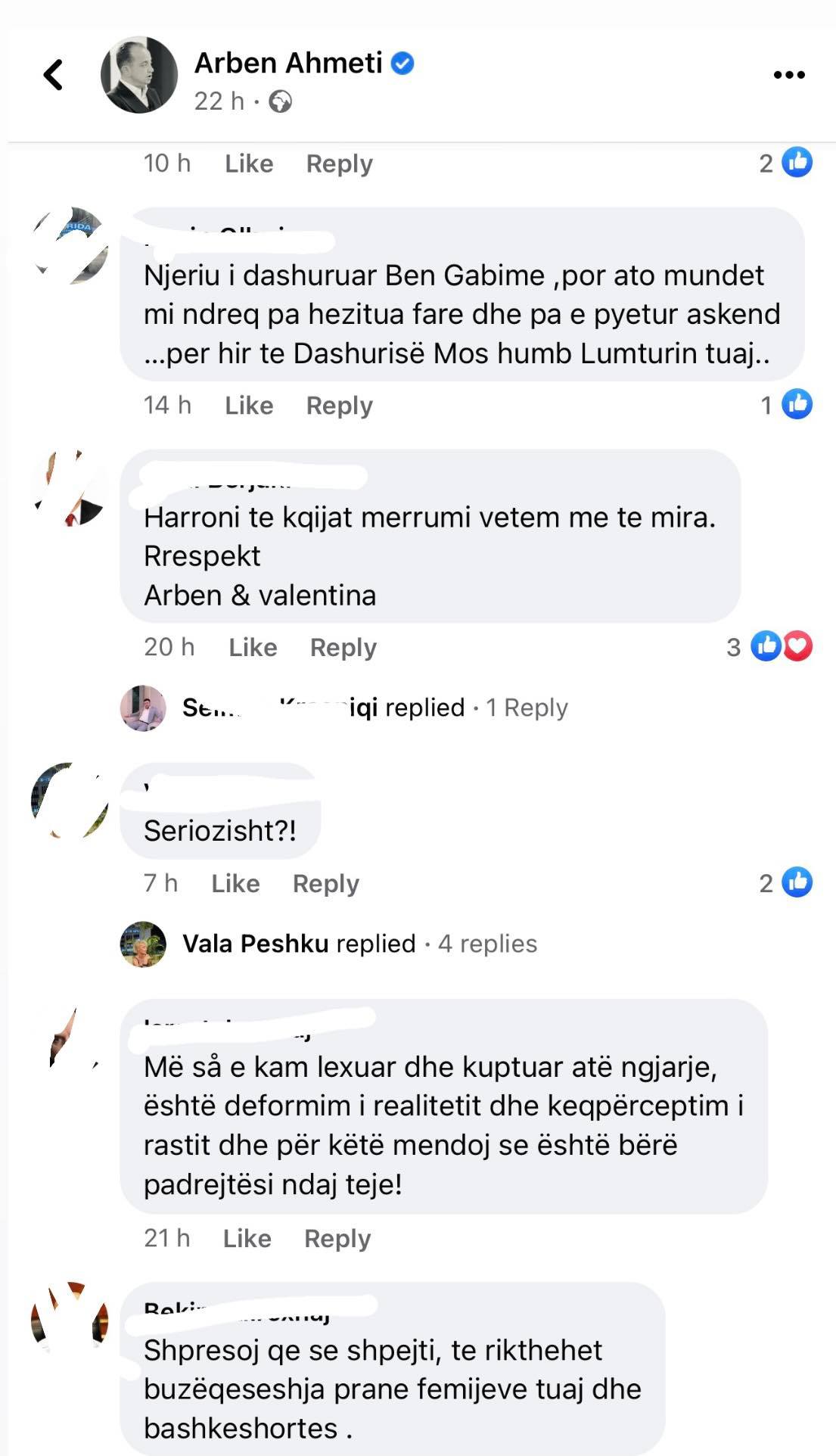
Task: View heart reactions on 20 h comment
Action: 798,646
